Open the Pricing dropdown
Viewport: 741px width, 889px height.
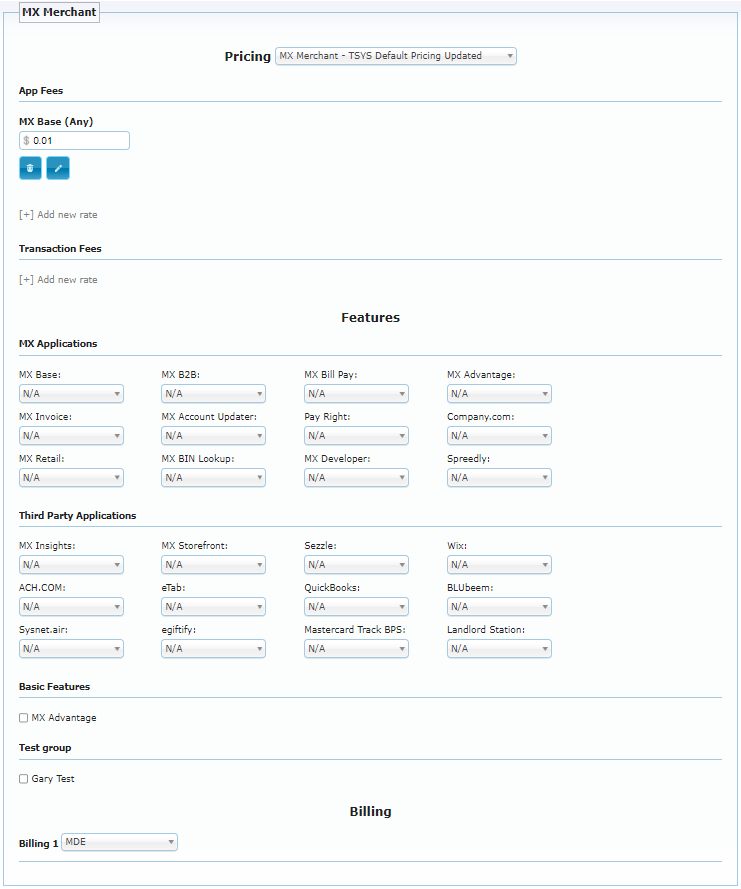pos(396,56)
